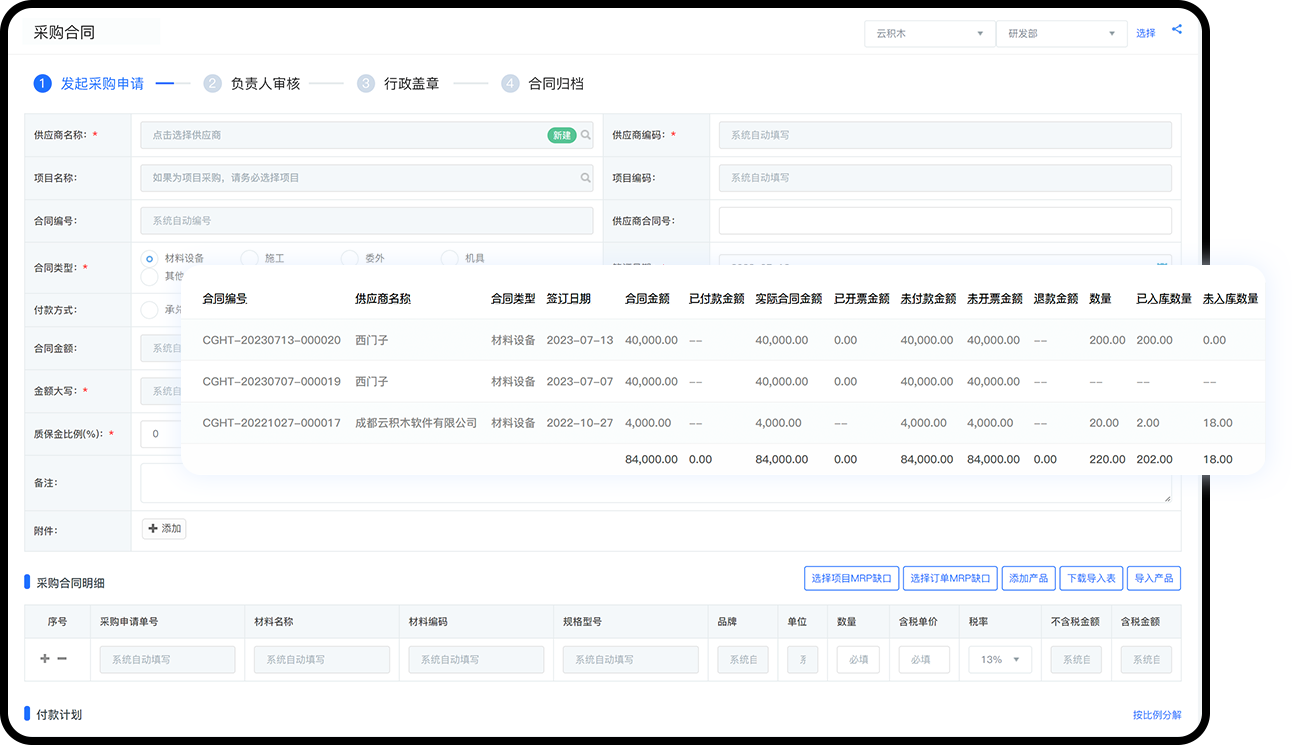Go to the 发起采购申请 step
The width and height of the screenshot is (1292, 745).
point(101,84)
